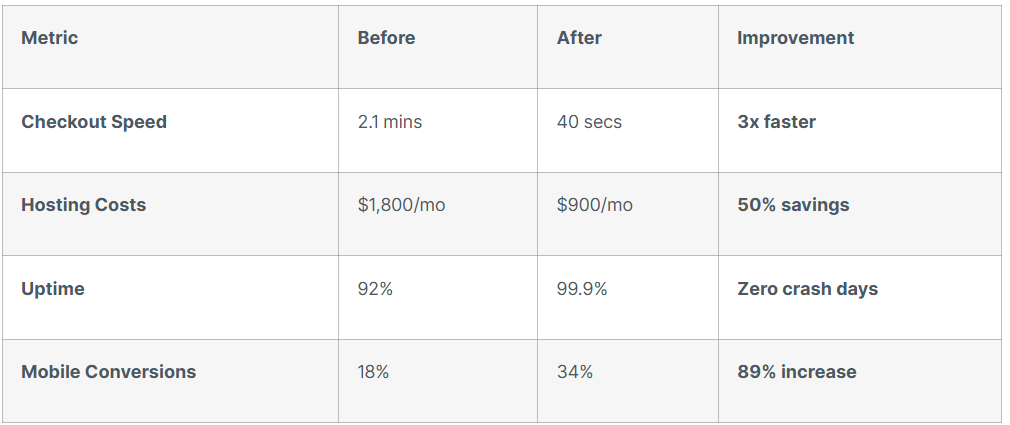This screenshot has height=425, width=1010.
Task: Select the Hosting Costs row label
Action: click(84, 205)
